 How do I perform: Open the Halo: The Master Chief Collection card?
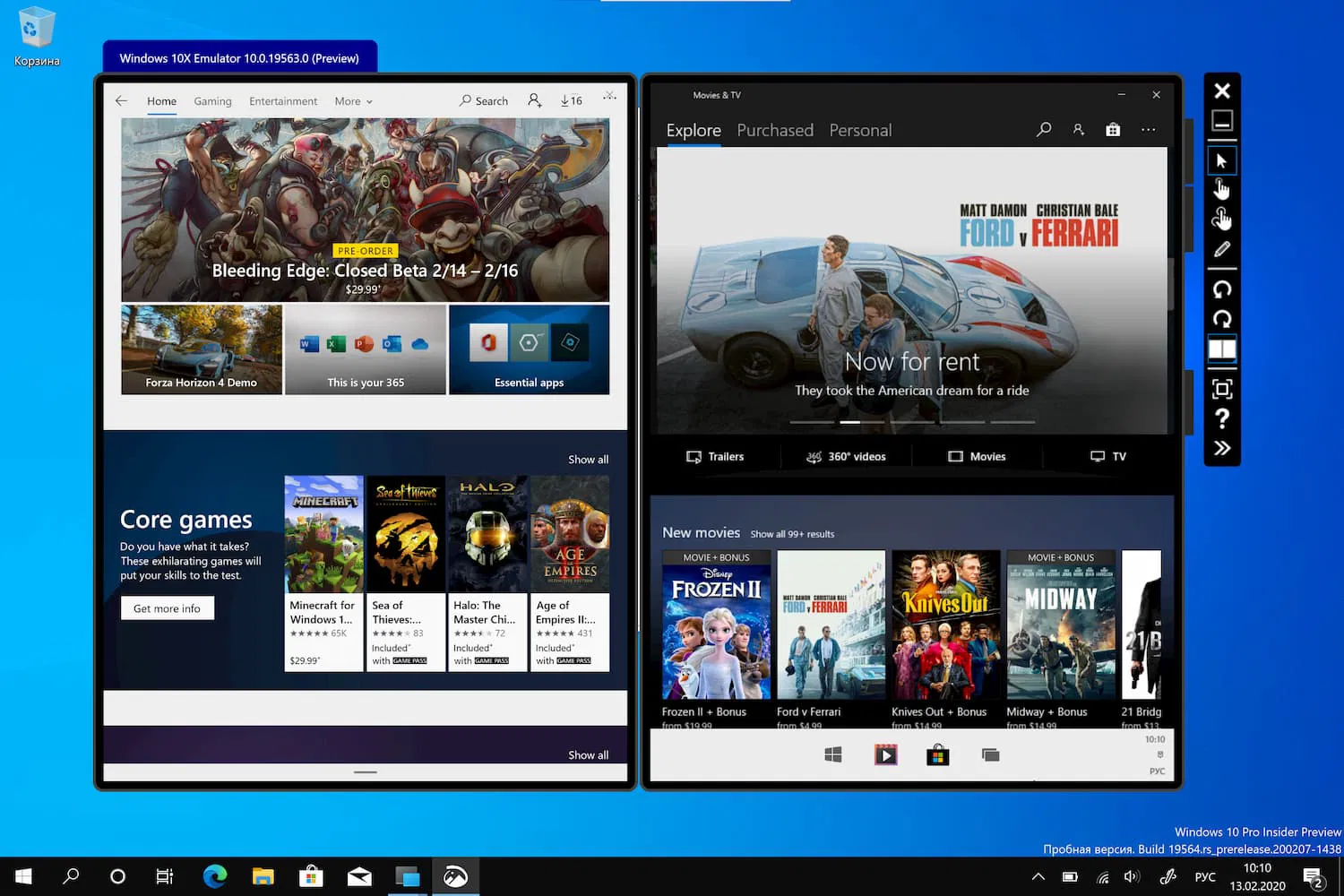click(x=487, y=573)
